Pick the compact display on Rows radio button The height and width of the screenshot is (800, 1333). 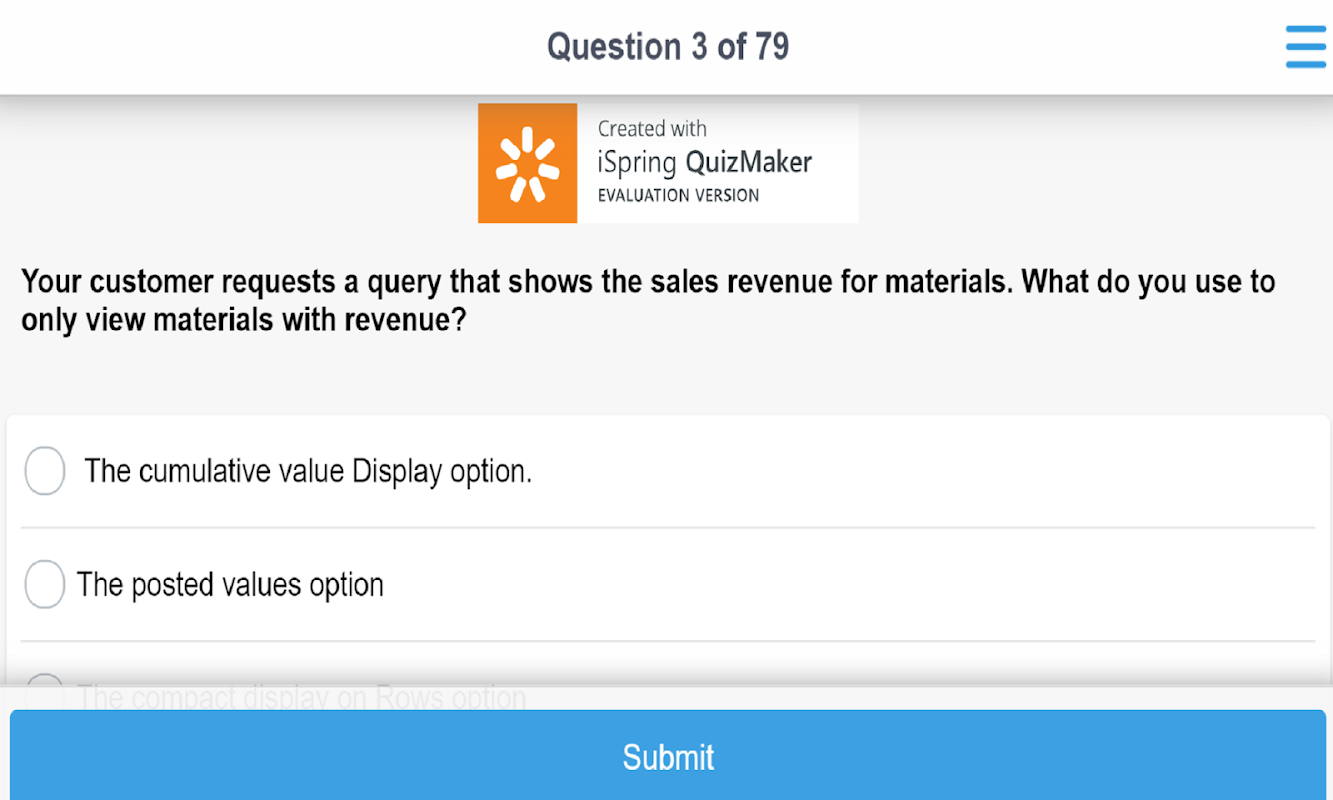(x=45, y=691)
